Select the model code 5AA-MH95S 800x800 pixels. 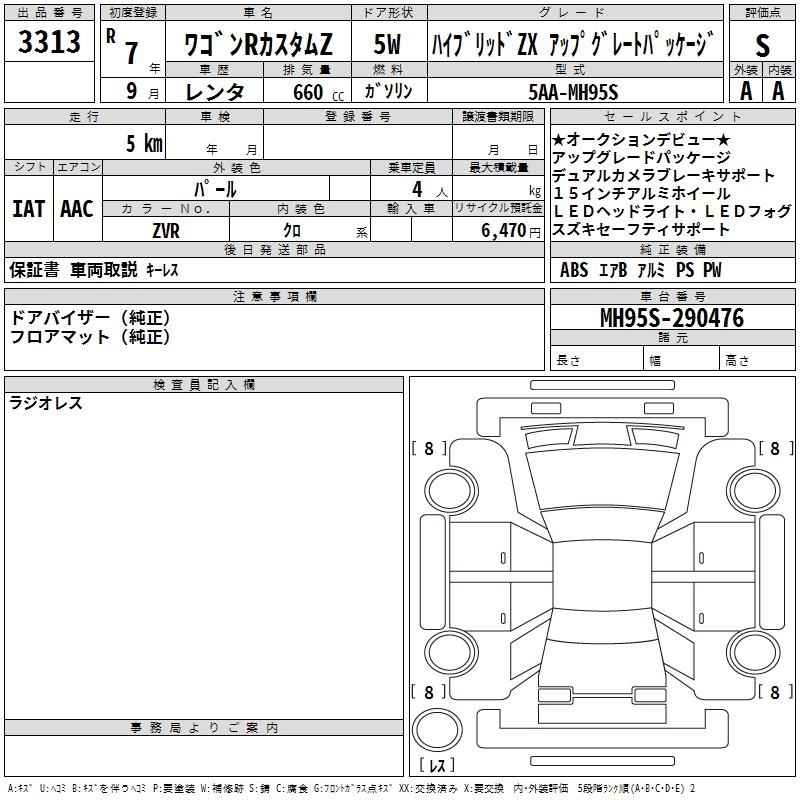pyautogui.click(x=573, y=91)
